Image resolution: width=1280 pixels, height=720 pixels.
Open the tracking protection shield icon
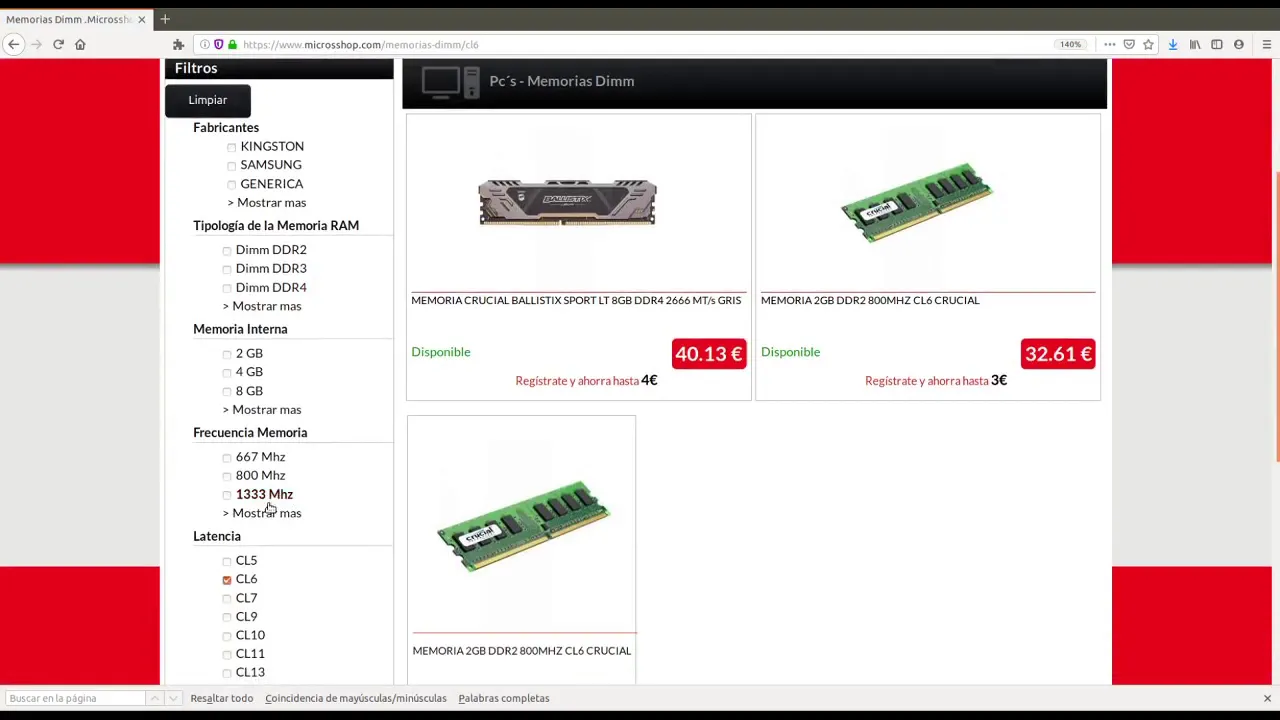pyautogui.click(x=219, y=44)
